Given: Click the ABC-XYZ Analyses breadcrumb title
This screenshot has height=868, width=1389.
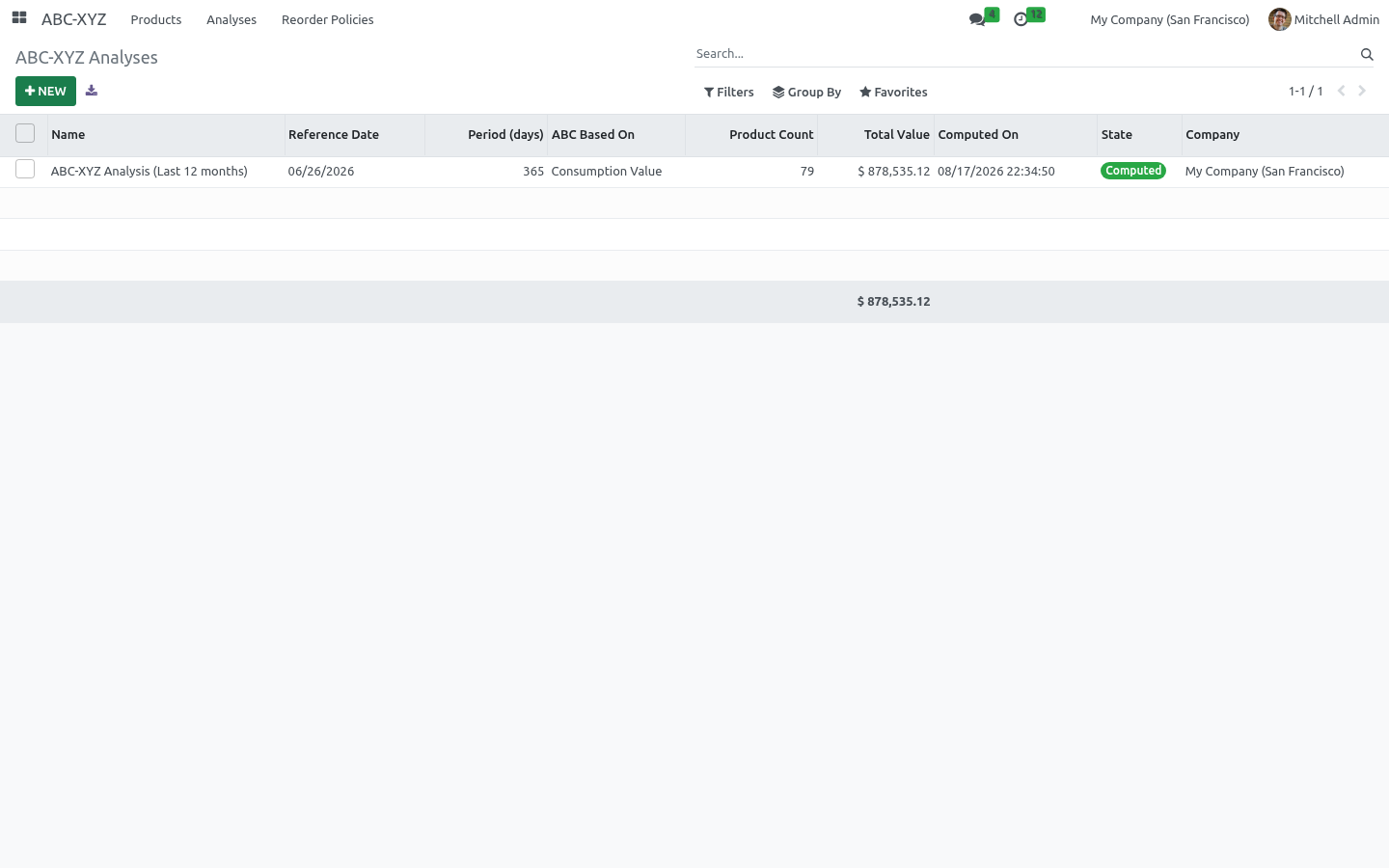Looking at the screenshot, I should (x=87, y=58).
